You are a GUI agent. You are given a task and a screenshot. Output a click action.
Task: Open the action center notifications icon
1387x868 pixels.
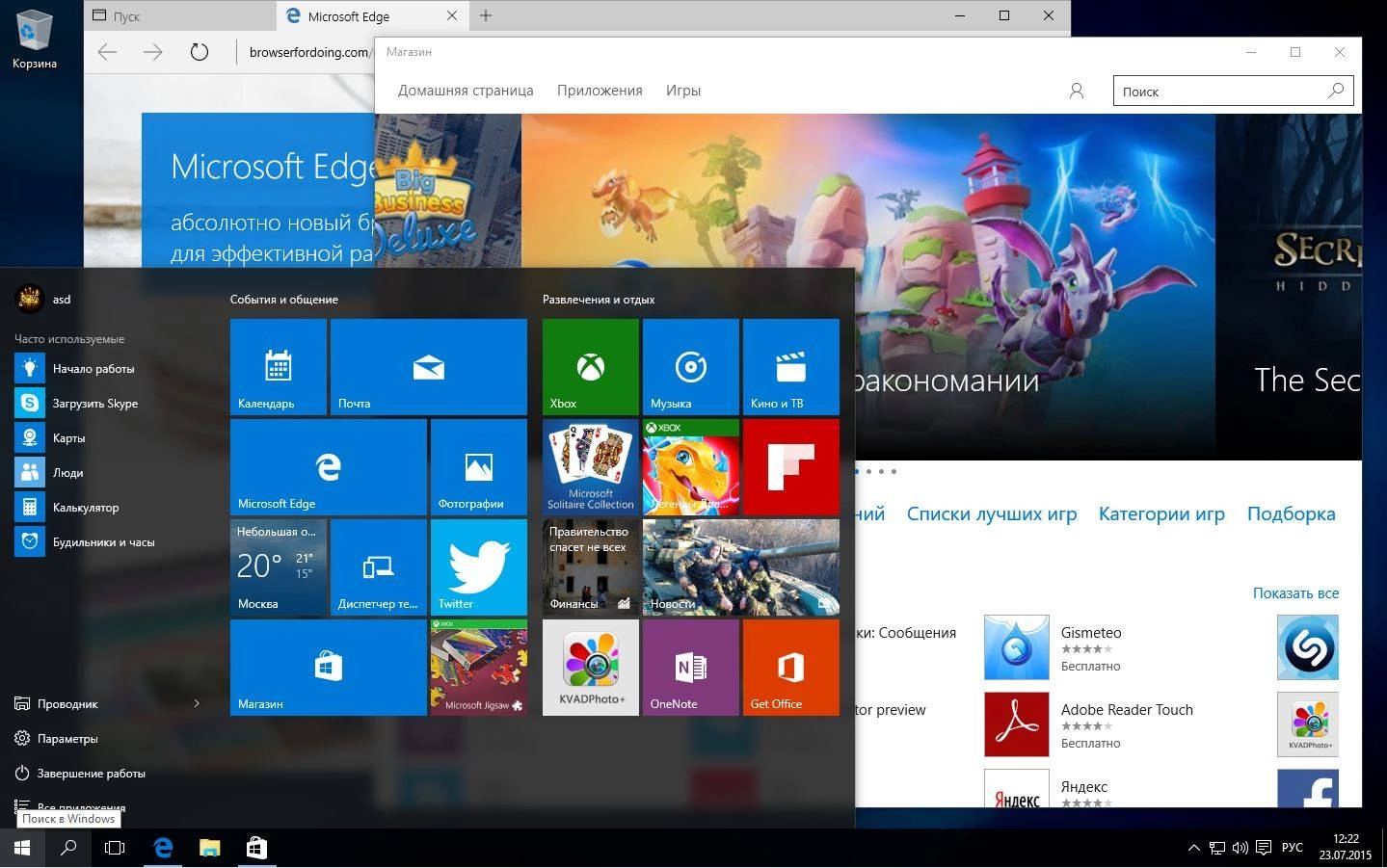(x=1264, y=848)
